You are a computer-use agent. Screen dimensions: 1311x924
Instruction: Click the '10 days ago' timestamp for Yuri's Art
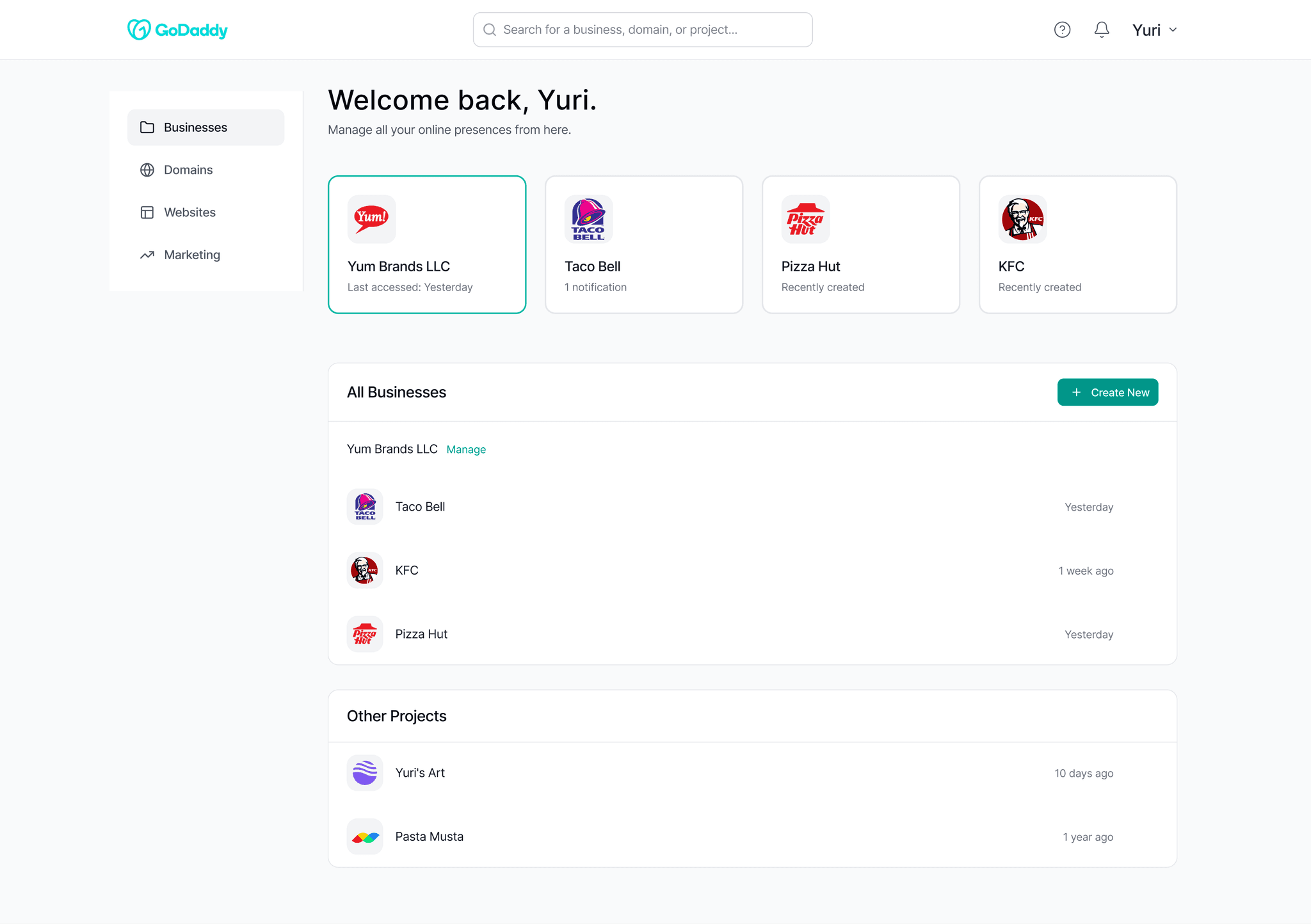[1084, 774]
